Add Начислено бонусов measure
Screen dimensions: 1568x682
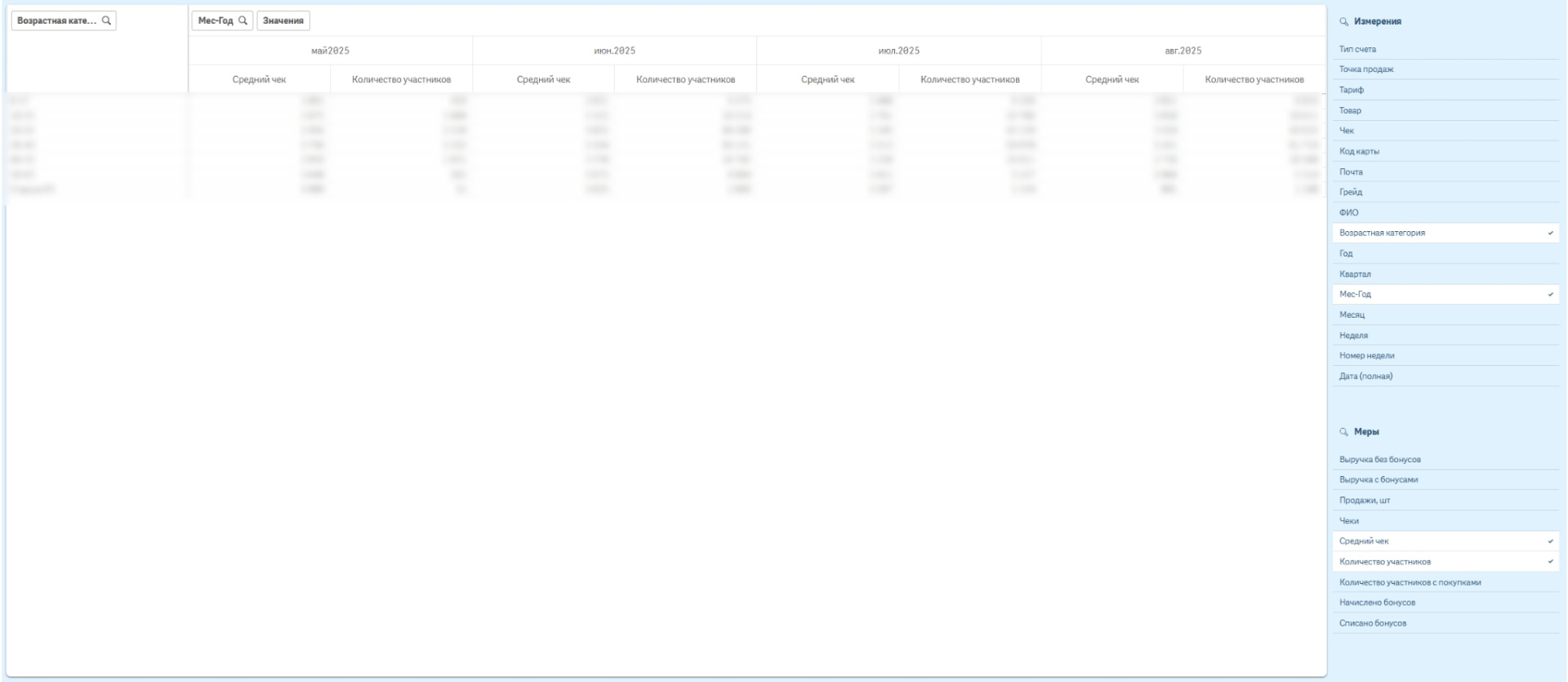click(x=1377, y=603)
